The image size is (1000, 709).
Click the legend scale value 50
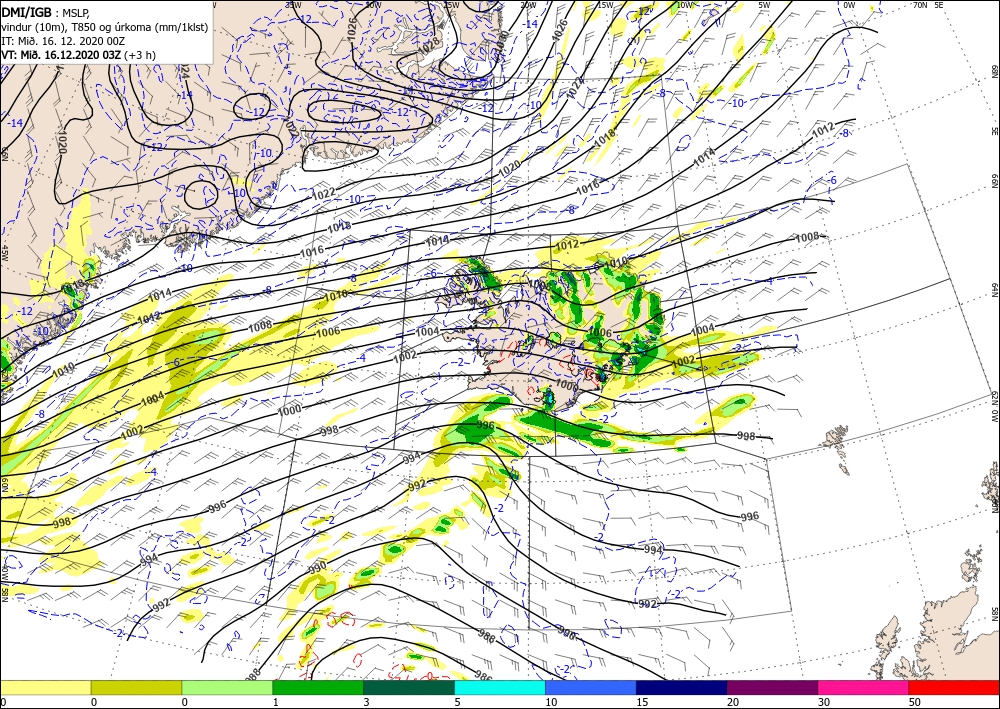tap(915, 702)
